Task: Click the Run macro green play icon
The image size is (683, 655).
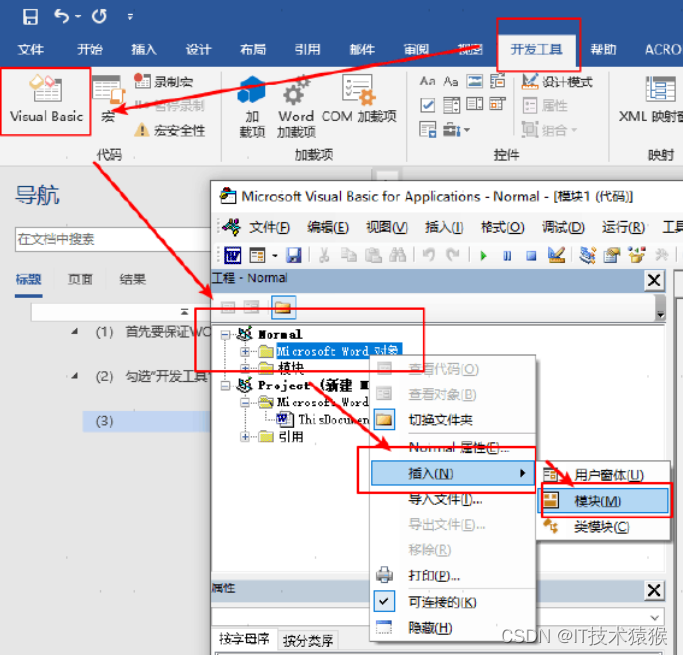Action: (483, 256)
